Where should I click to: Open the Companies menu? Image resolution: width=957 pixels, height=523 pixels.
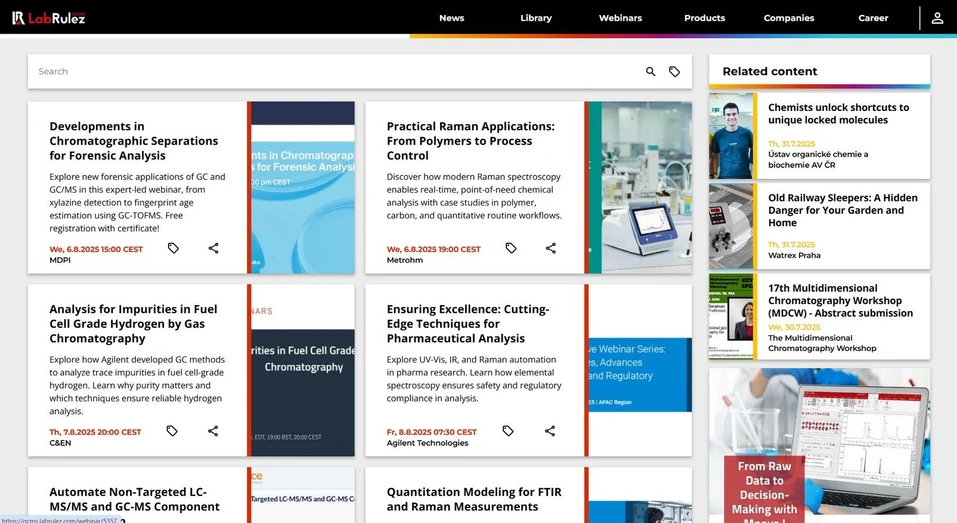pyautogui.click(x=789, y=18)
